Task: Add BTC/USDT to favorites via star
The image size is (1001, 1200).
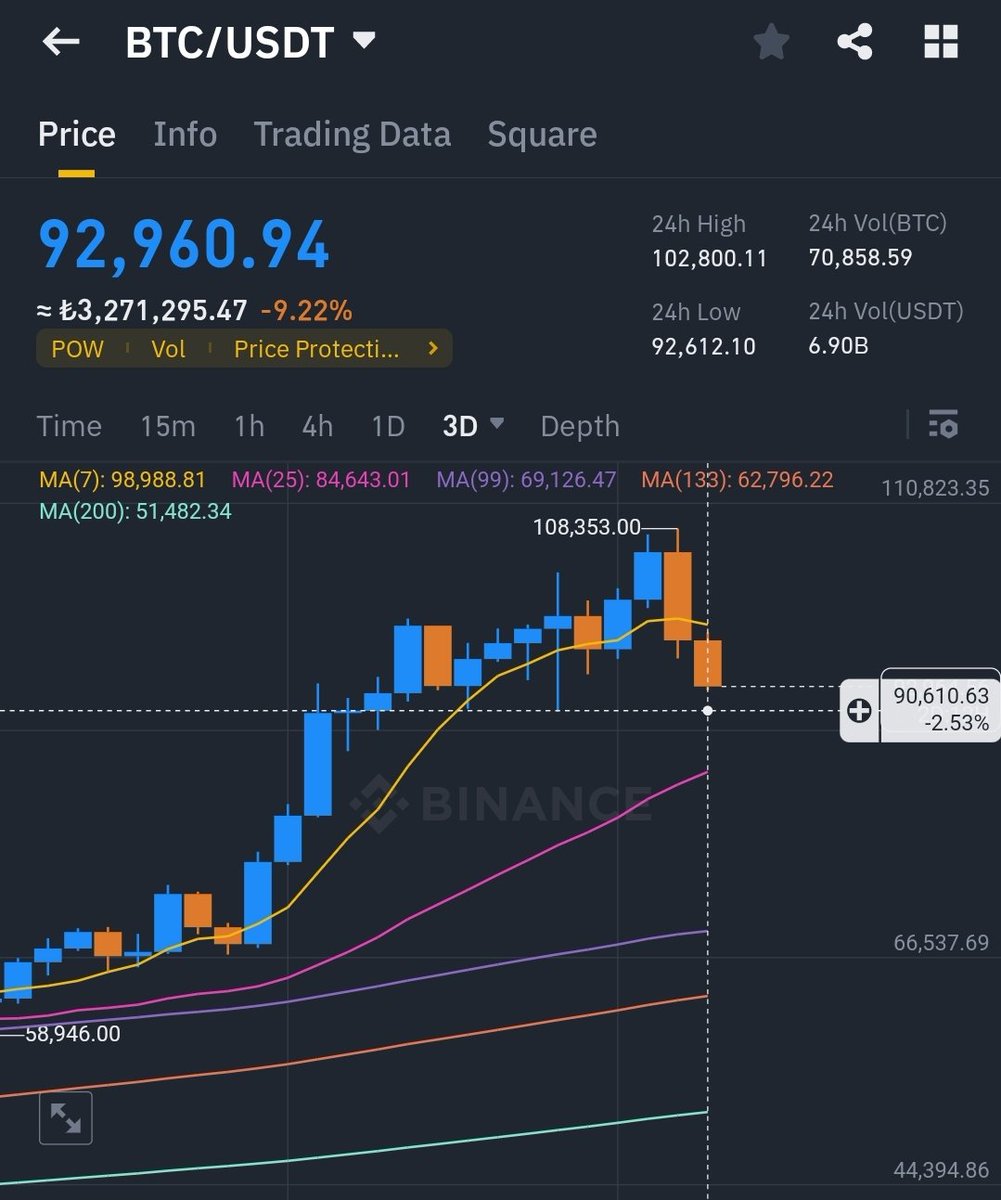Action: tap(771, 42)
